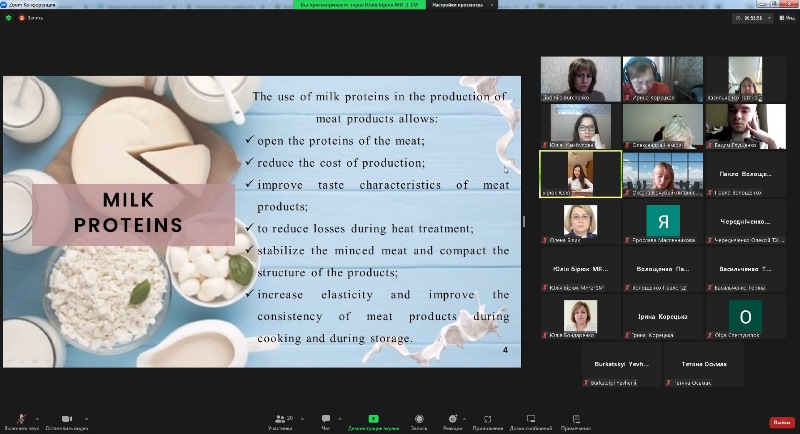Open the Приложения apps icon
The image size is (800, 434).
pyautogui.click(x=487, y=419)
